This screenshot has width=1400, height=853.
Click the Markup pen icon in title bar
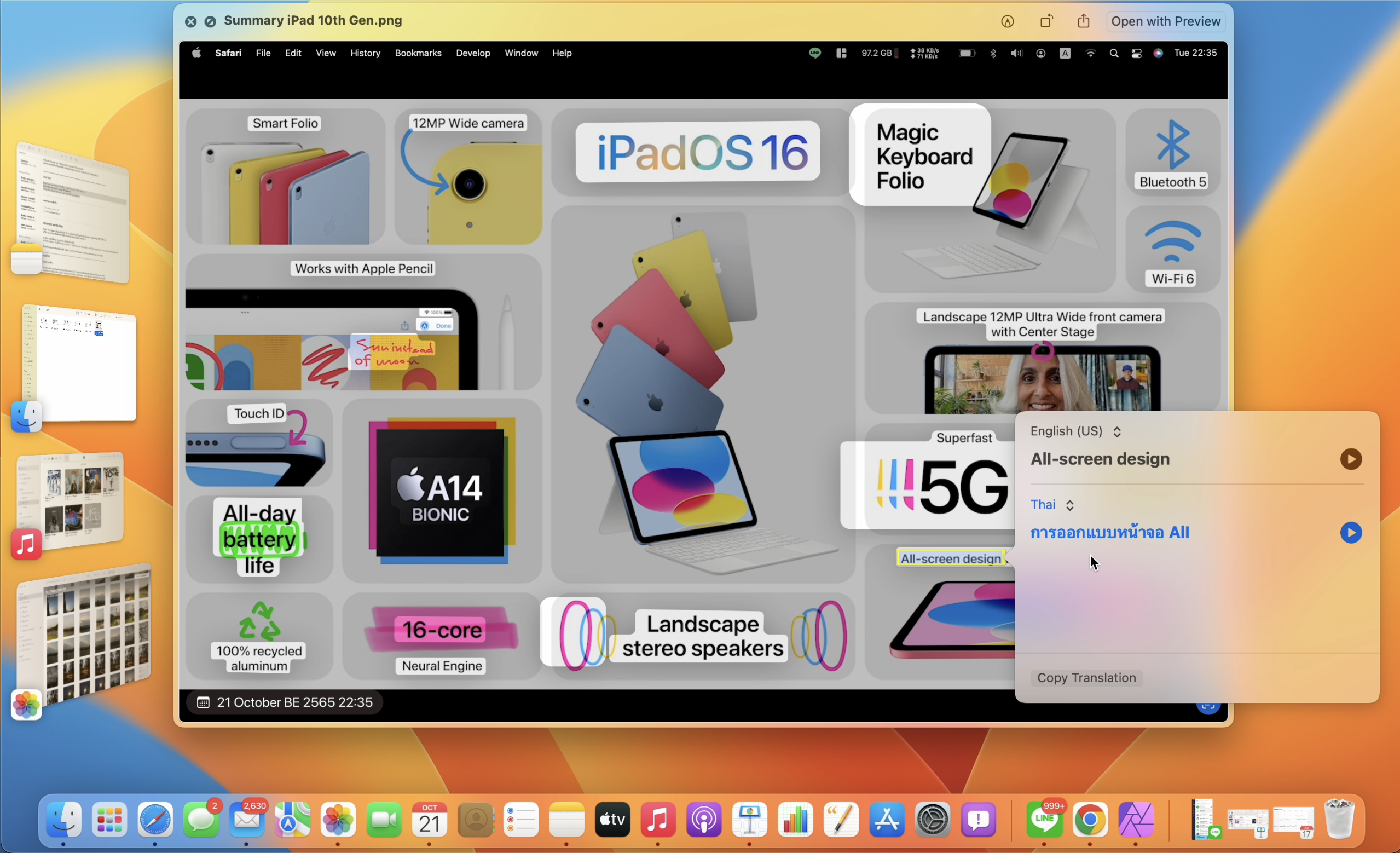click(x=1007, y=21)
